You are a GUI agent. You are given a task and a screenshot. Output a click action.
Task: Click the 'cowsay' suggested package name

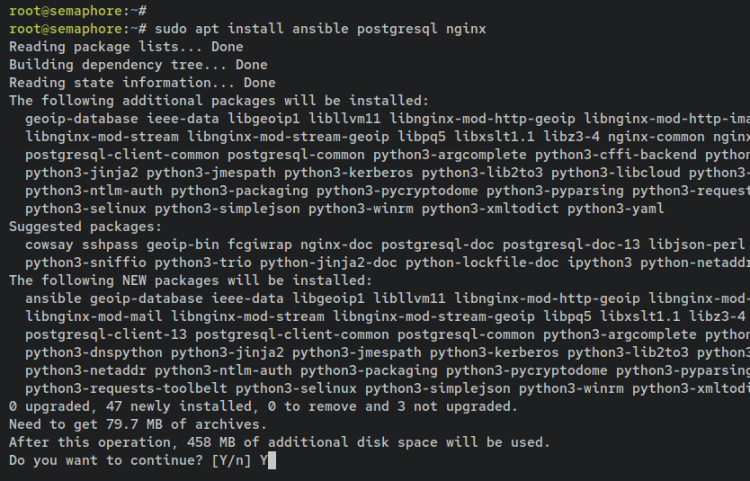tap(50, 244)
